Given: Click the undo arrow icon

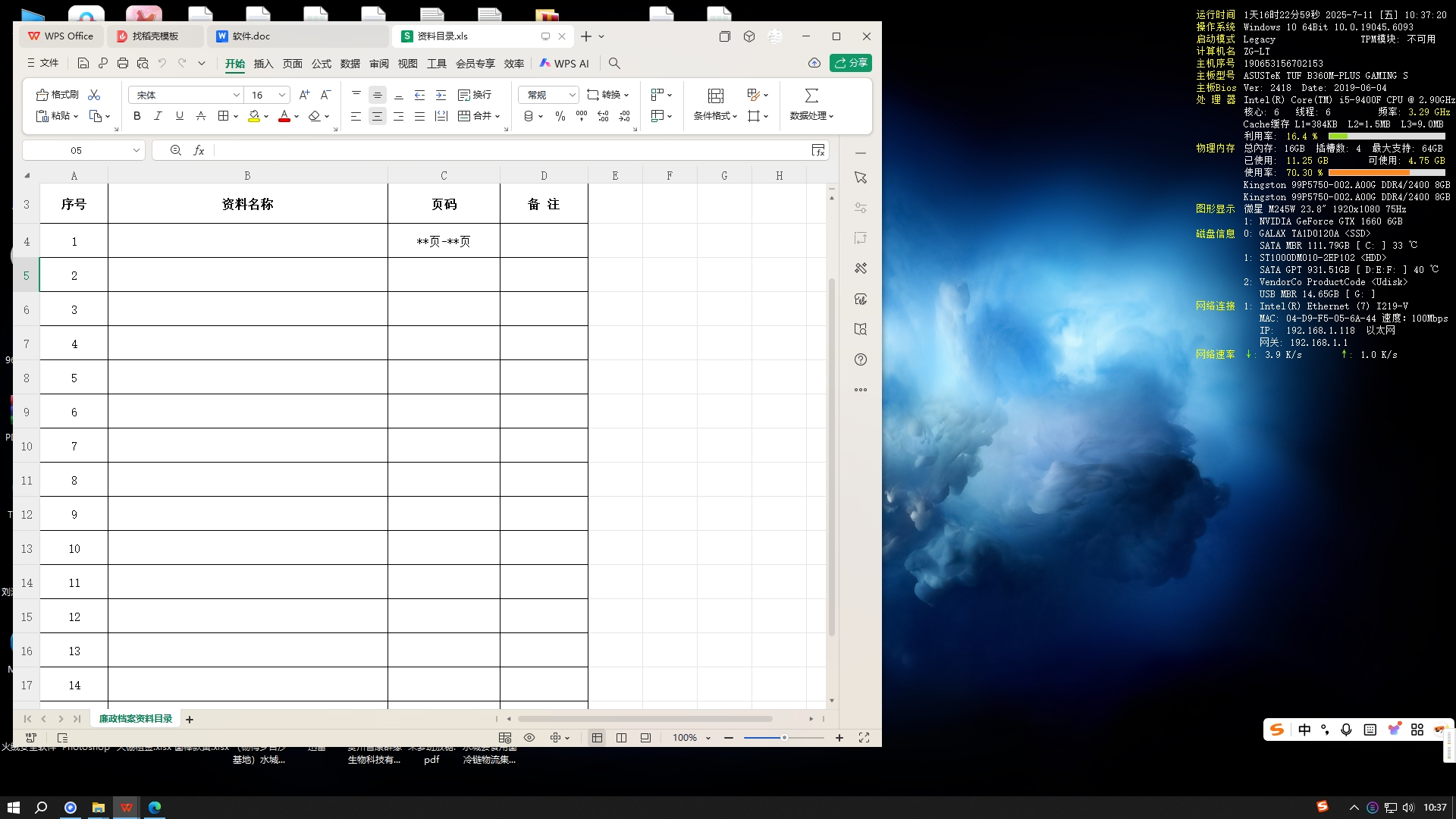Looking at the screenshot, I should point(162,63).
